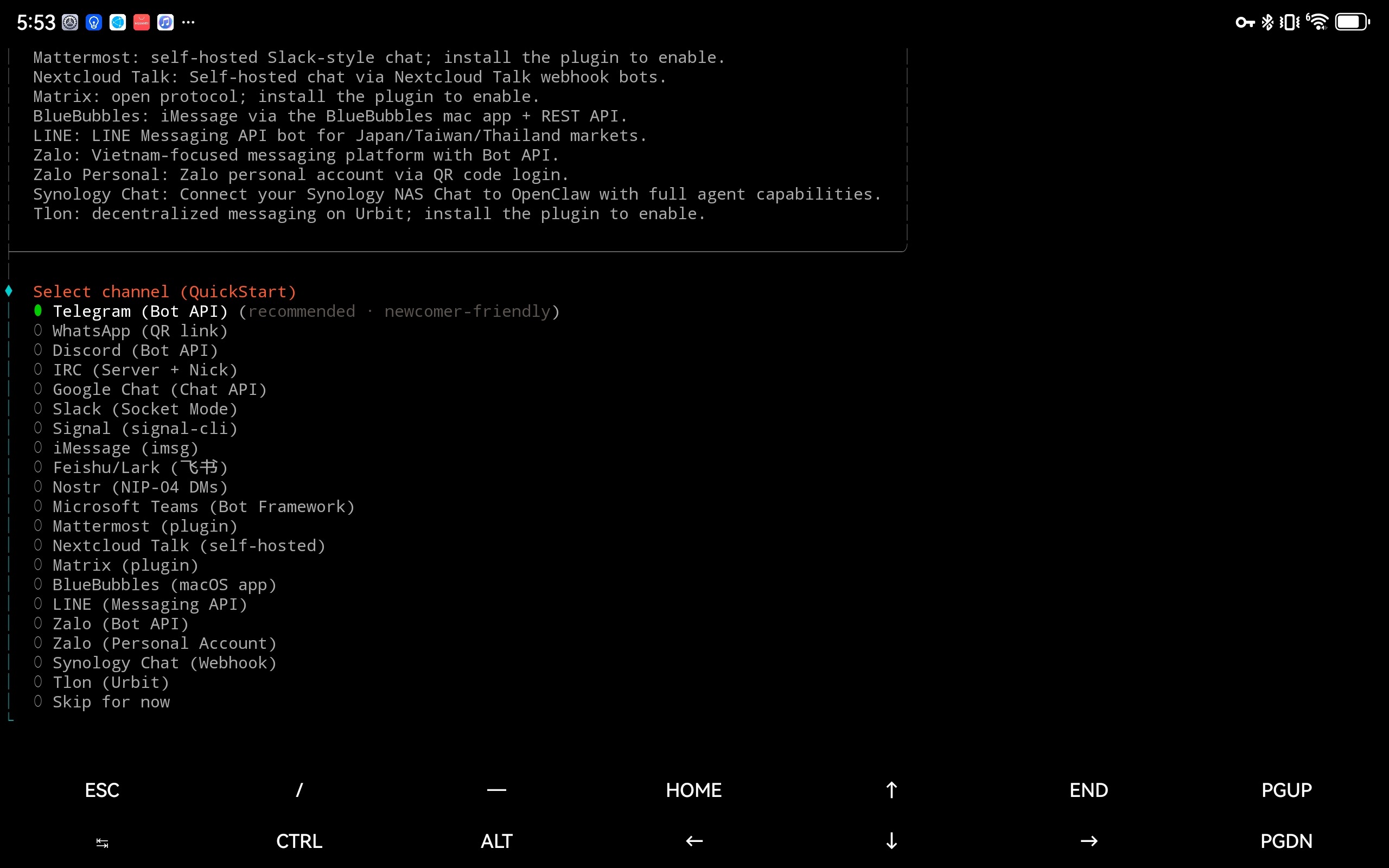
Task: Click the Zalo (Personal Account) row
Action: point(155,643)
